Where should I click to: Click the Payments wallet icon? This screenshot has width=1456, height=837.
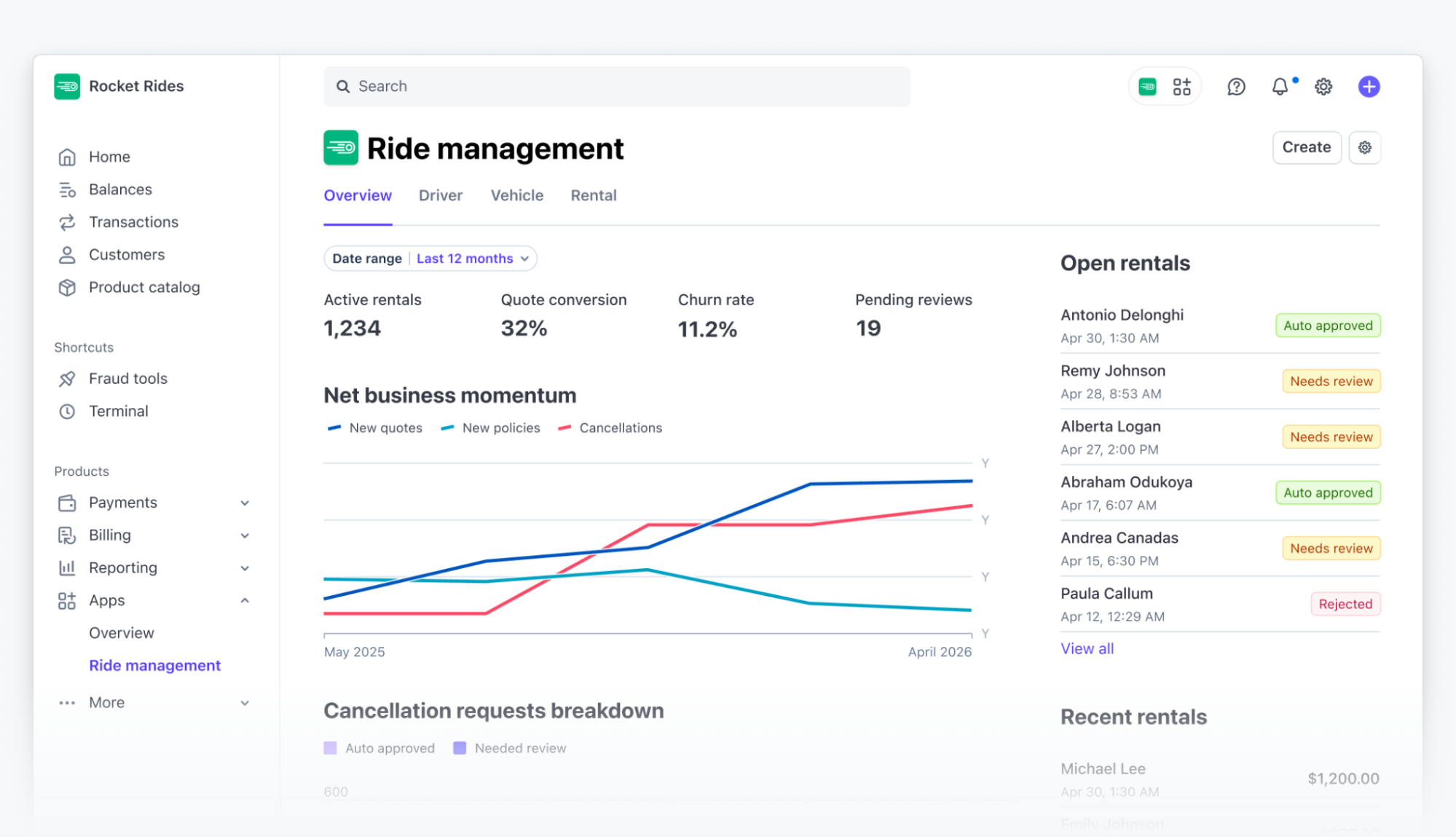coord(67,503)
